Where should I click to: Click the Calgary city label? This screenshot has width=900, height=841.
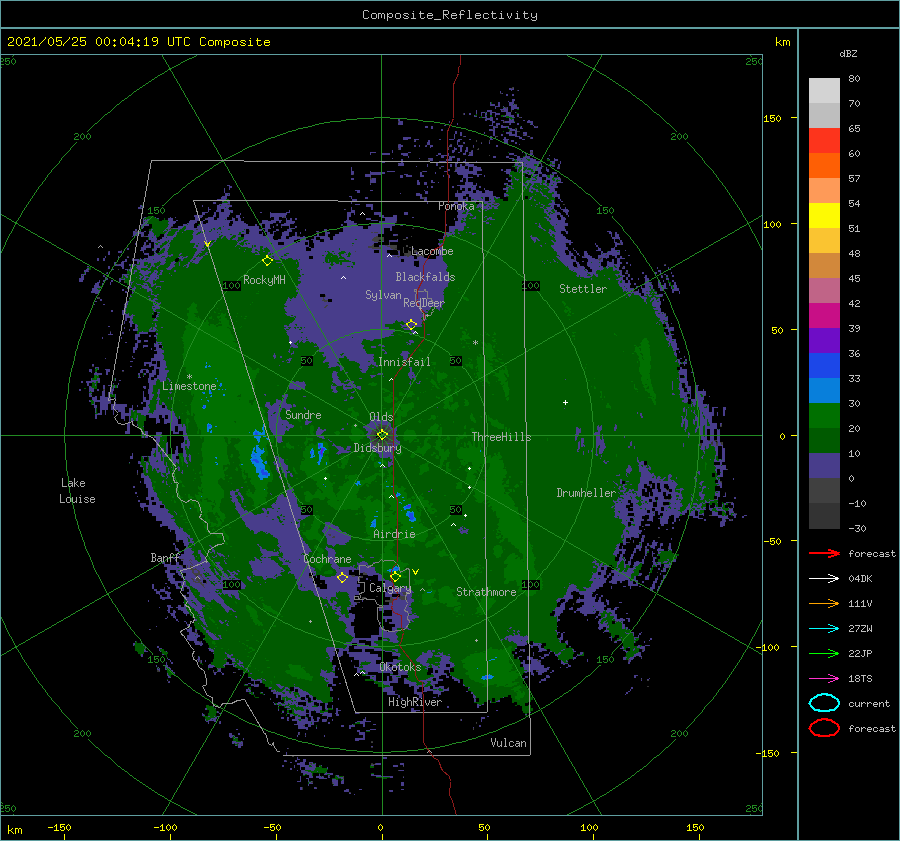point(390,588)
